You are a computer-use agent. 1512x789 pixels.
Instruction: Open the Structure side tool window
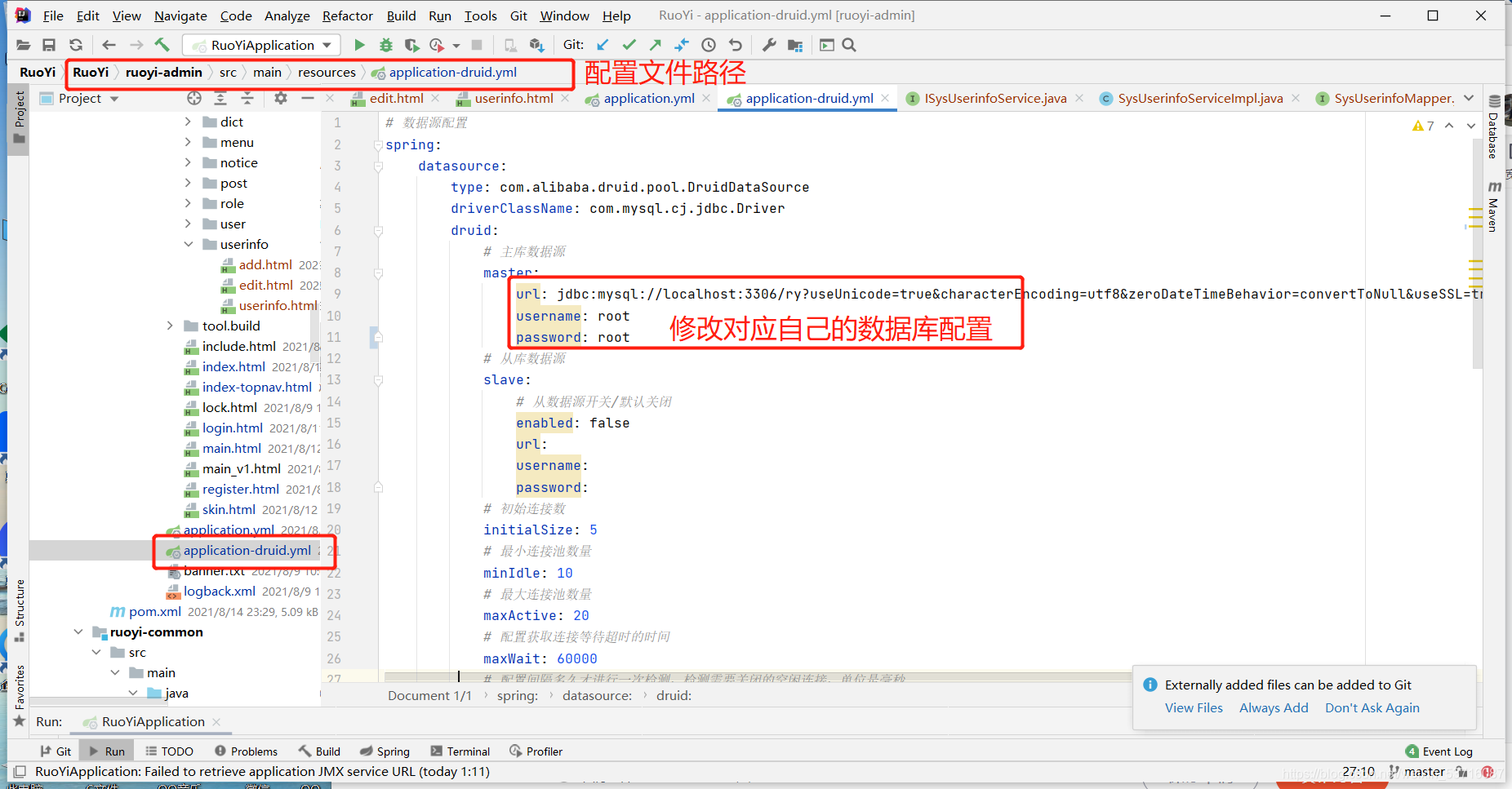(20, 610)
